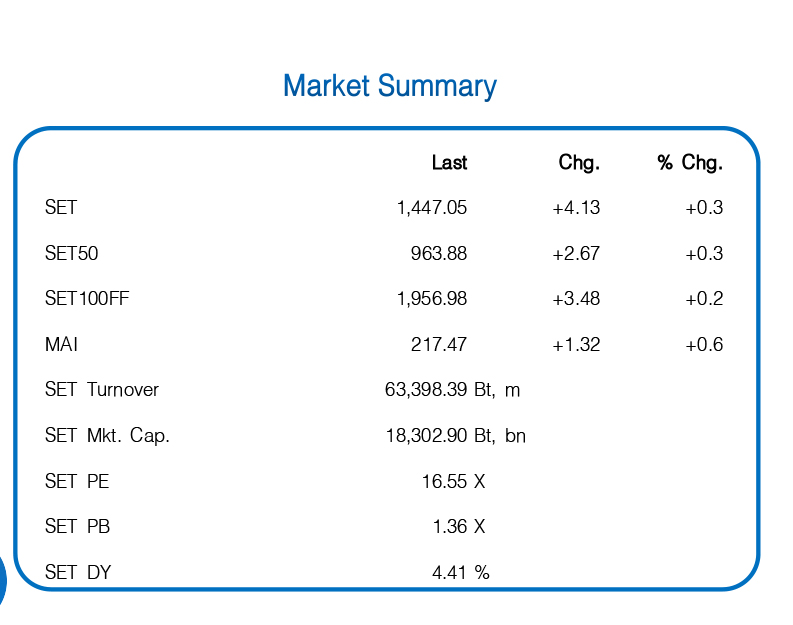This screenshot has height=625, width=793.
Task: Click the SET Turnover label
Action: point(102,390)
